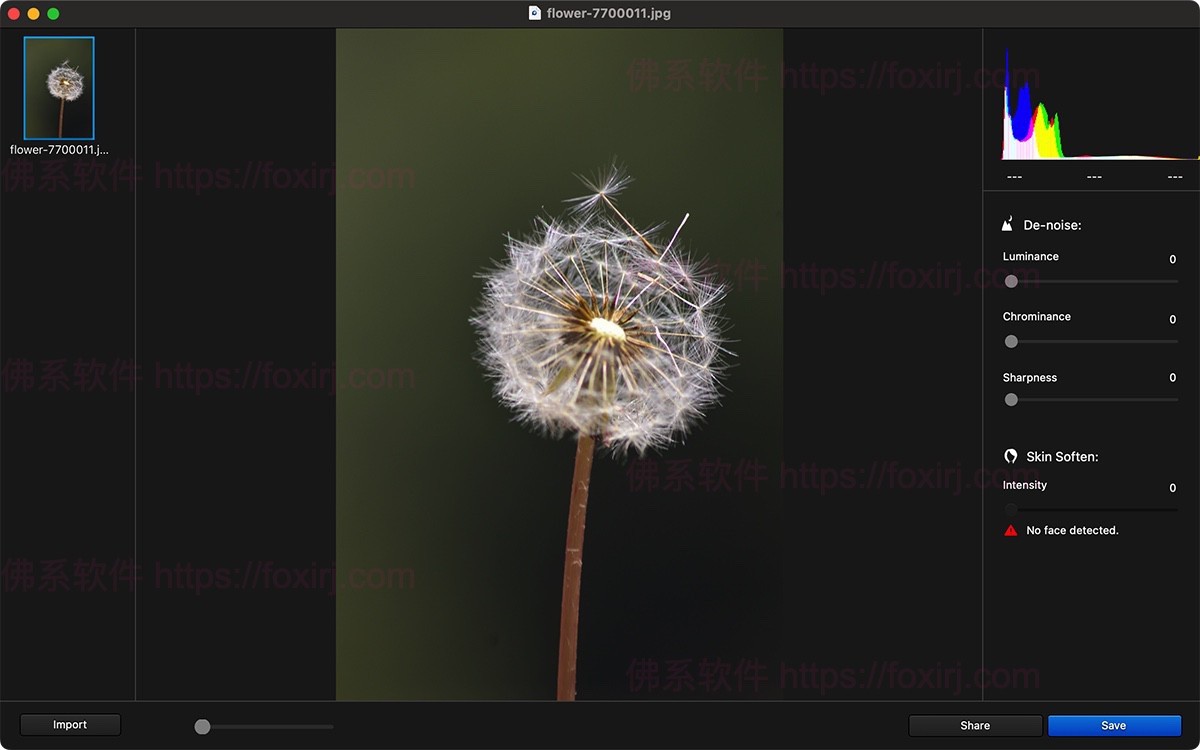The height and width of the screenshot is (750, 1200).
Task: Maximize the window using green button
Action: click(53, 14)
